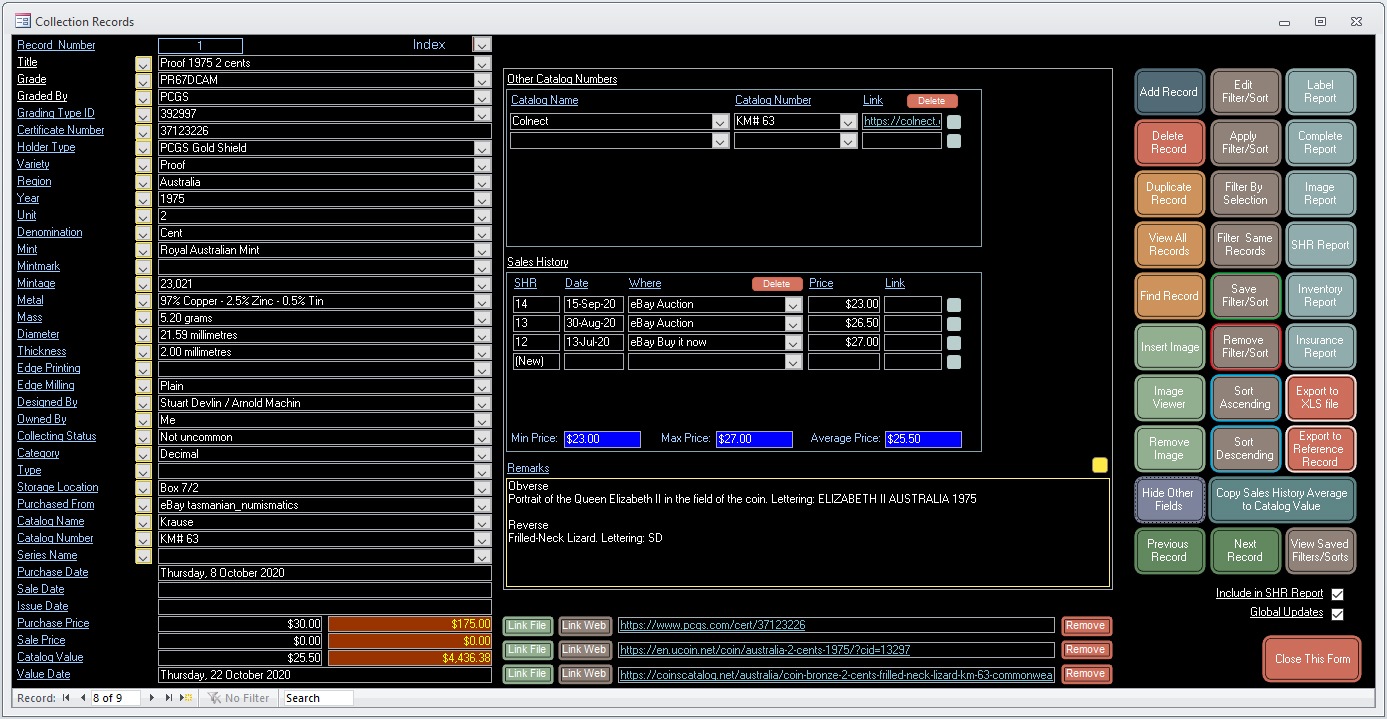Toggle Include in SHR Report checkbox
The width and height of the screenshot is (1387, 719).
pyautogui.click(x=1337, y=594)
